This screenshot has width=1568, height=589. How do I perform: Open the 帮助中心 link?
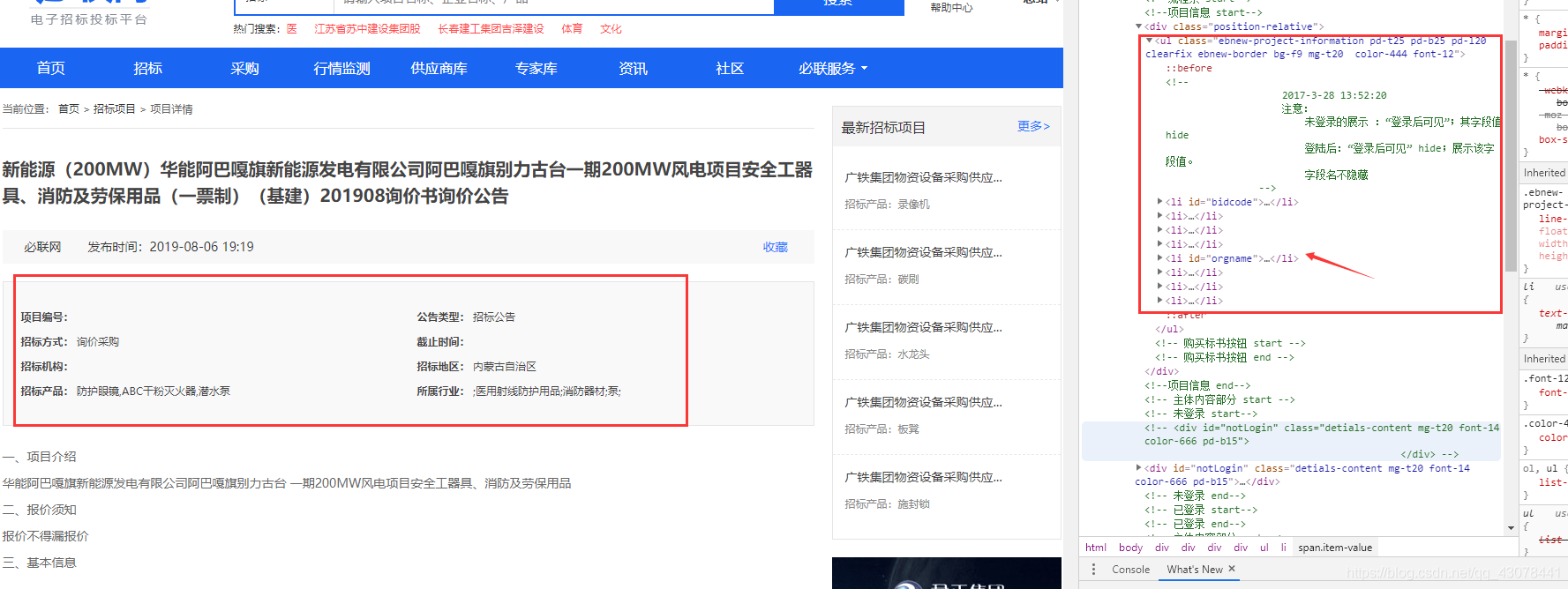pyautogui.click(x=951, y=7)
